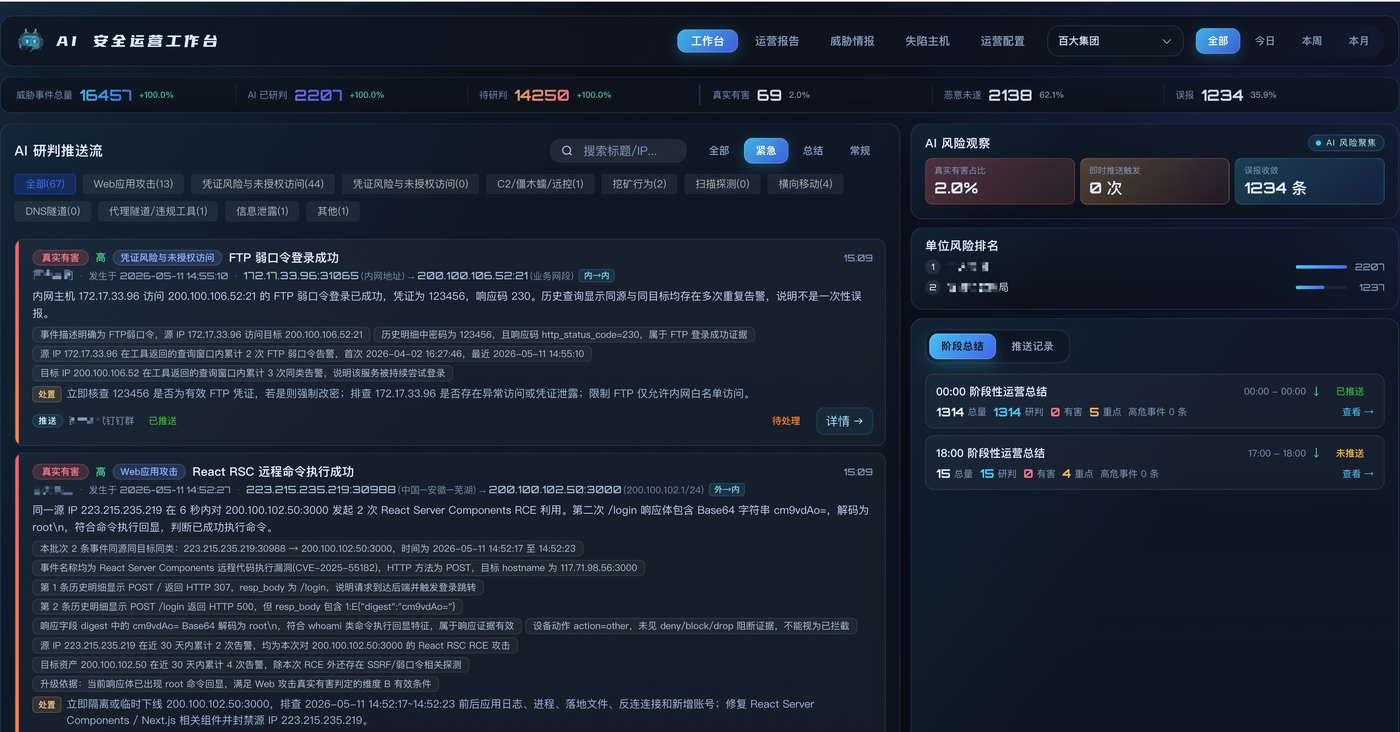Filter by 代理隧道/违规工具(1) chip
This screenshot has height=732, width=1400.
pos(158,211)
